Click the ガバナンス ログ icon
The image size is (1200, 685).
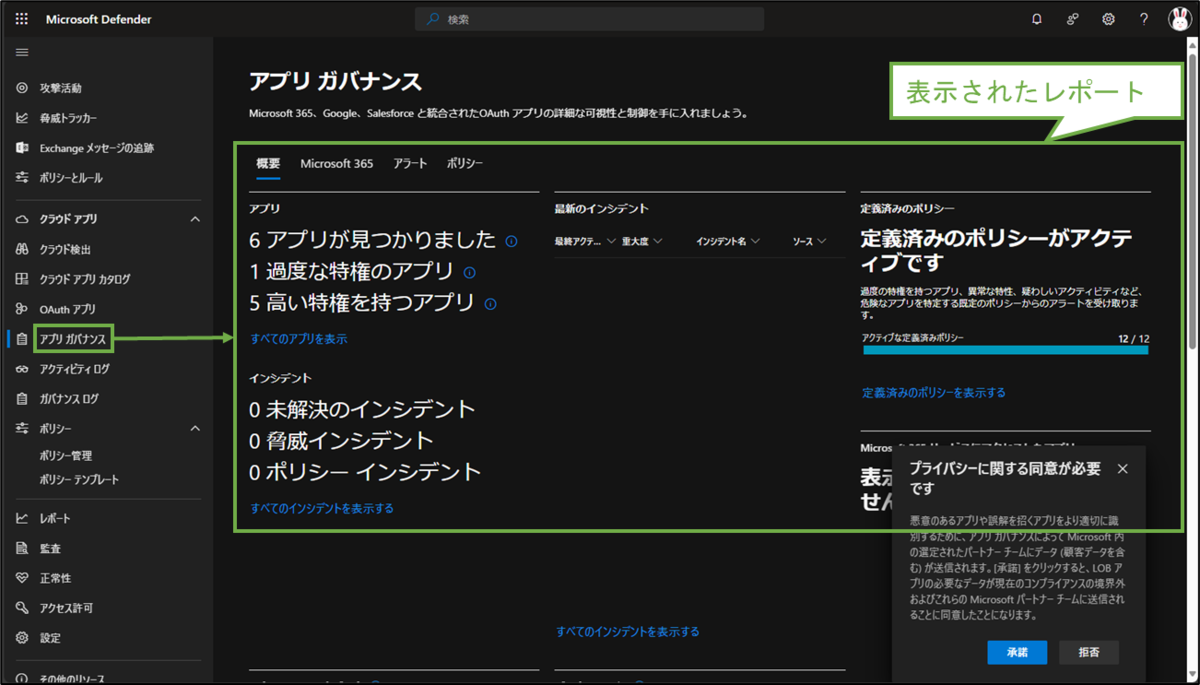22,399
